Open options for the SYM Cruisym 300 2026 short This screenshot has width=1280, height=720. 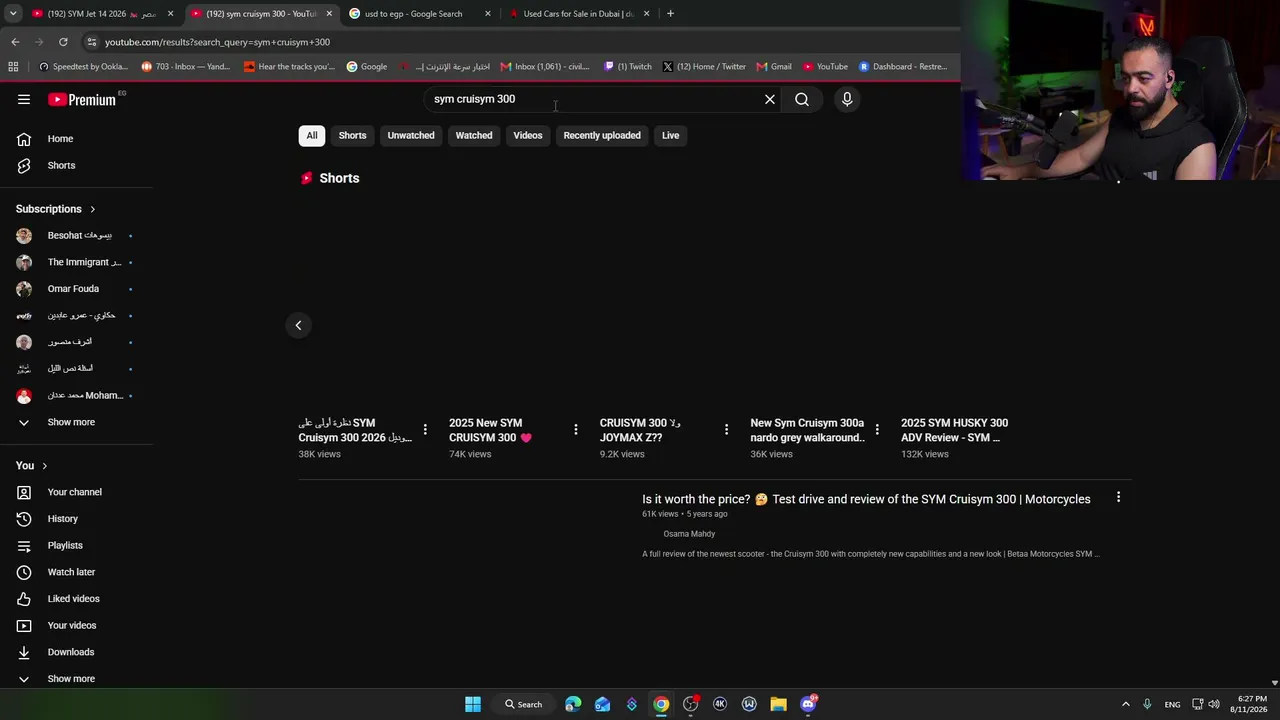425,429
